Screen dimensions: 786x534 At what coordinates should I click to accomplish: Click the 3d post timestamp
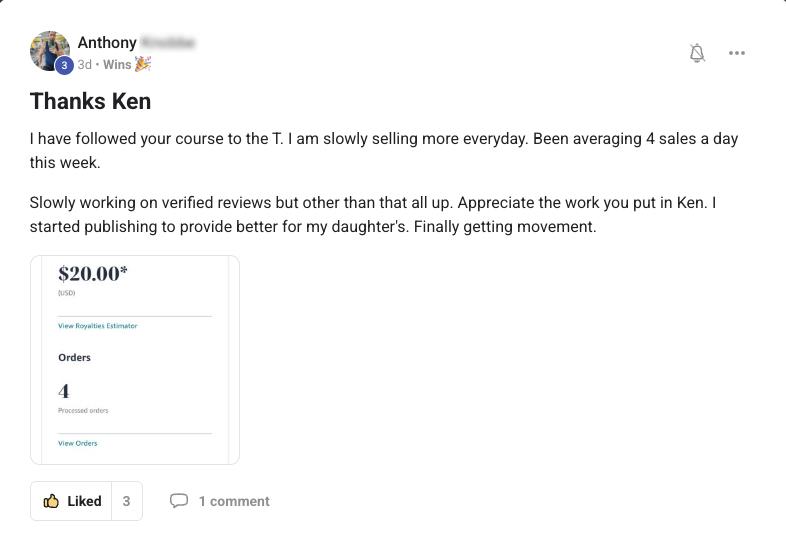tap(85, 65)
